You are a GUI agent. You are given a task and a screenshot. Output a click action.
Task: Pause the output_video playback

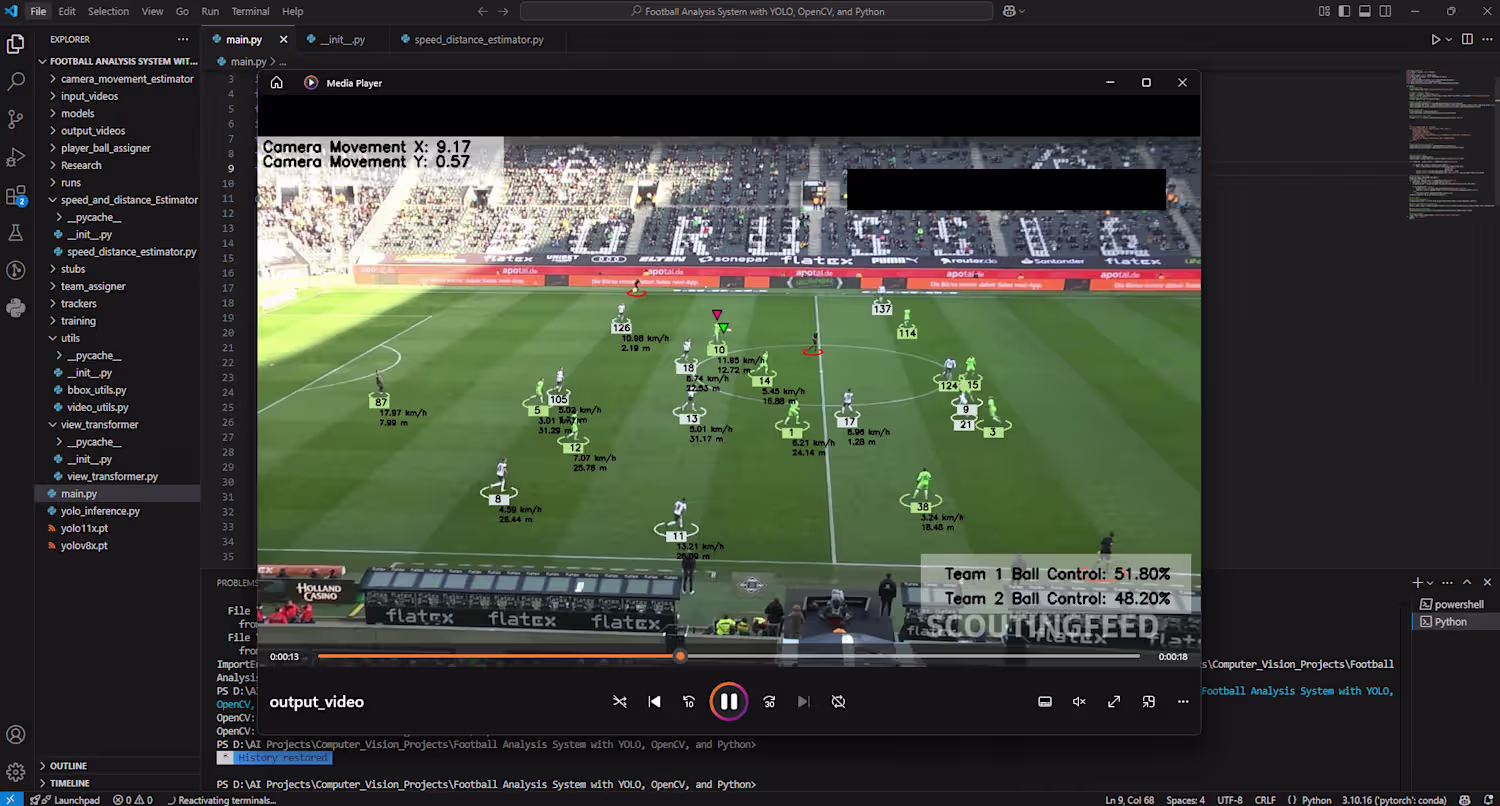click(x=729, y=702)
